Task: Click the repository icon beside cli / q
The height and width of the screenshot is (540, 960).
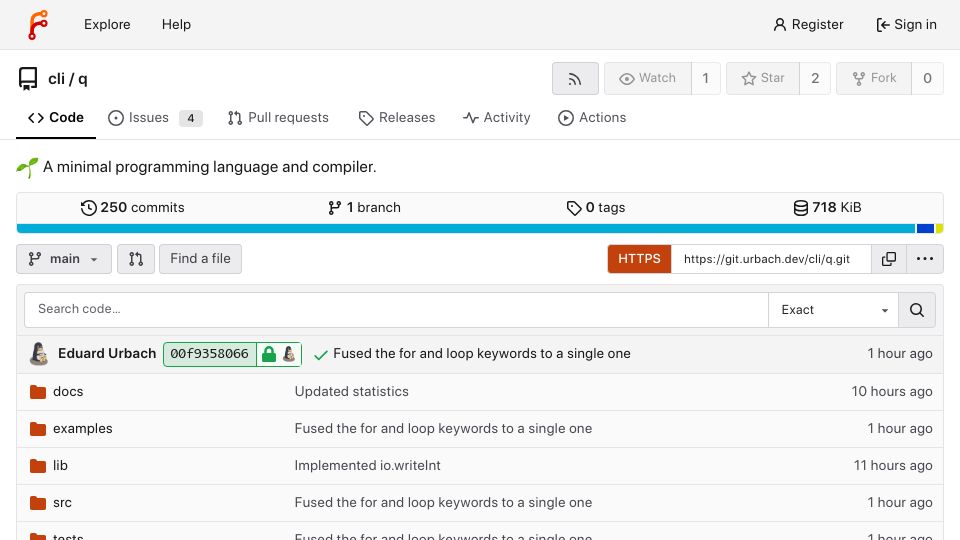Action: tap(28, 79)
